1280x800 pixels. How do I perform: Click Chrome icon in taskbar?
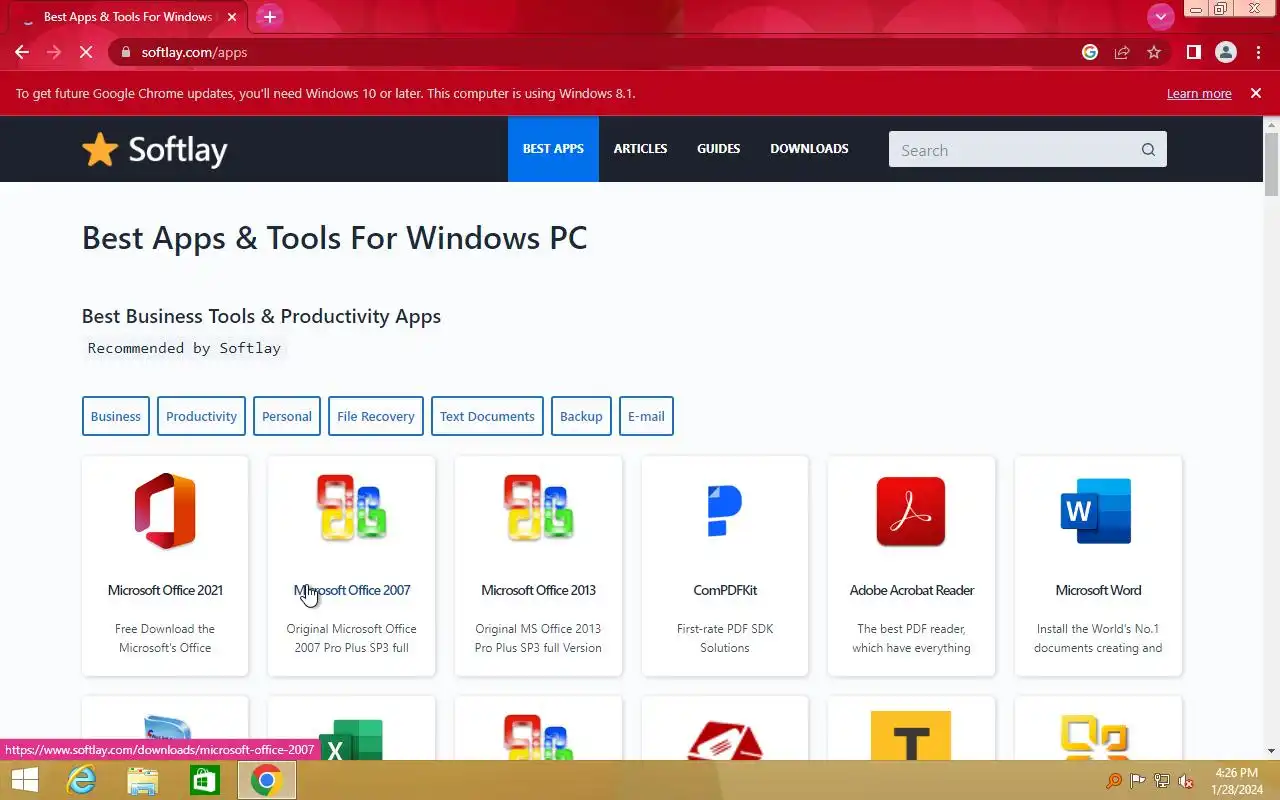[x=266, y=780]
